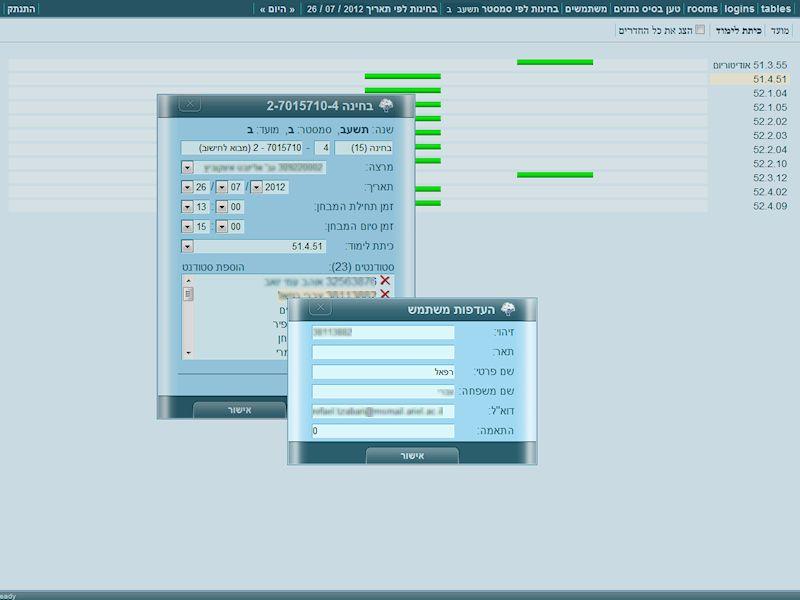Click the student list scrollbar up arrow
Viewport: 800px width, 600px height.
click(x=188, y=281)
